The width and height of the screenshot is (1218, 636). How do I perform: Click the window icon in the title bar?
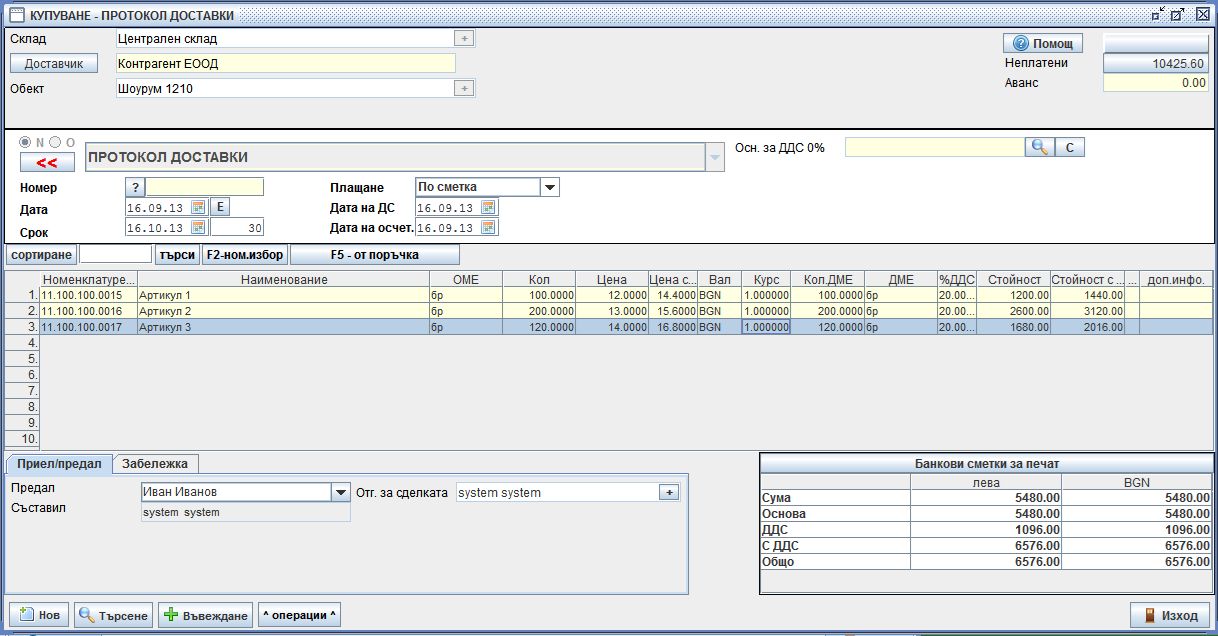click(17, 15)
